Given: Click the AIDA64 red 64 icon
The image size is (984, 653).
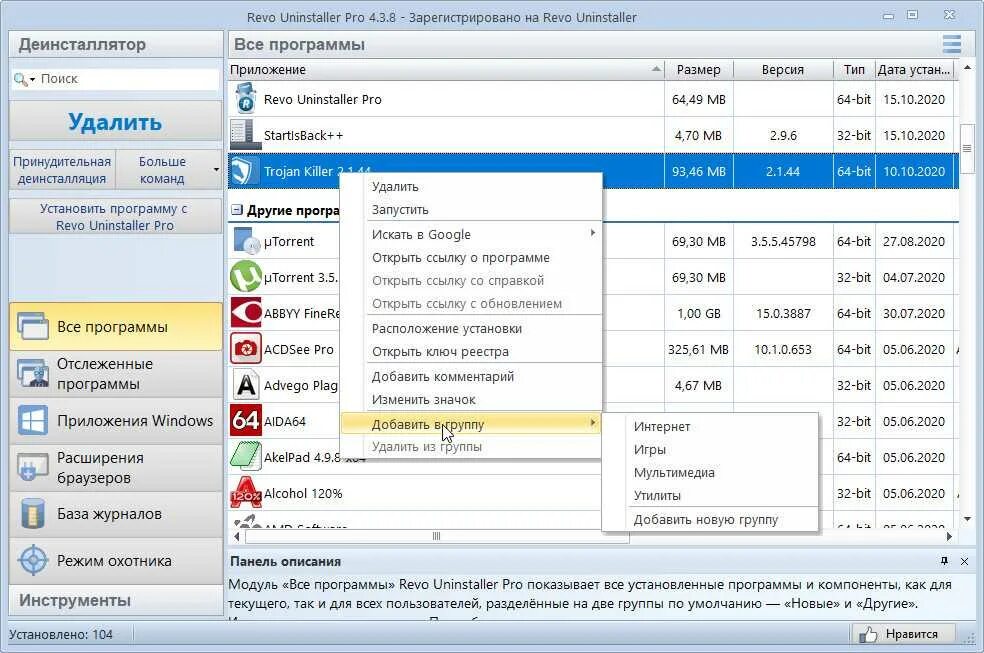Looking at the screenshot, I should click(x=245, y=421).
